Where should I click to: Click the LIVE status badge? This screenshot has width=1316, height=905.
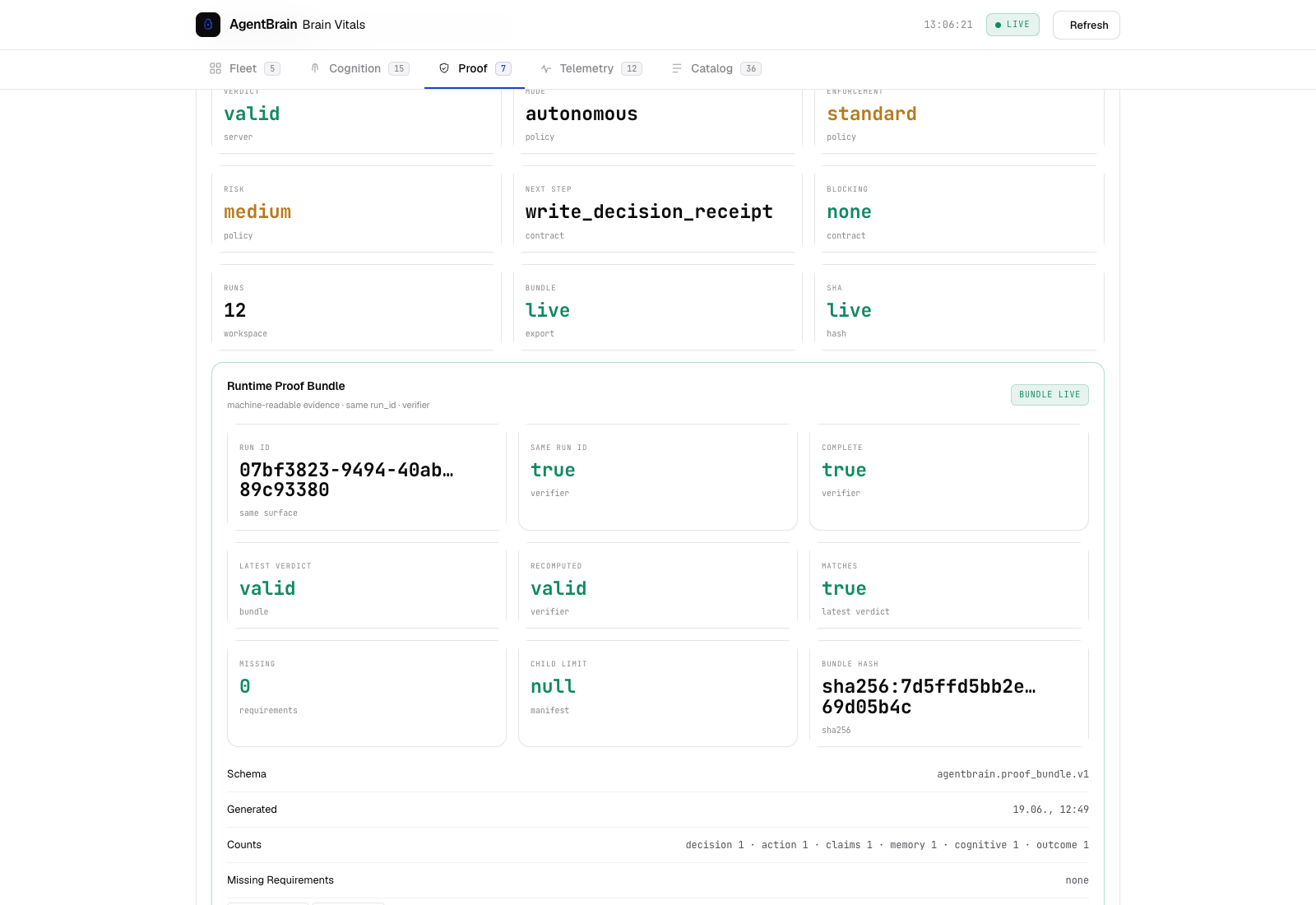click(1012, 25)
